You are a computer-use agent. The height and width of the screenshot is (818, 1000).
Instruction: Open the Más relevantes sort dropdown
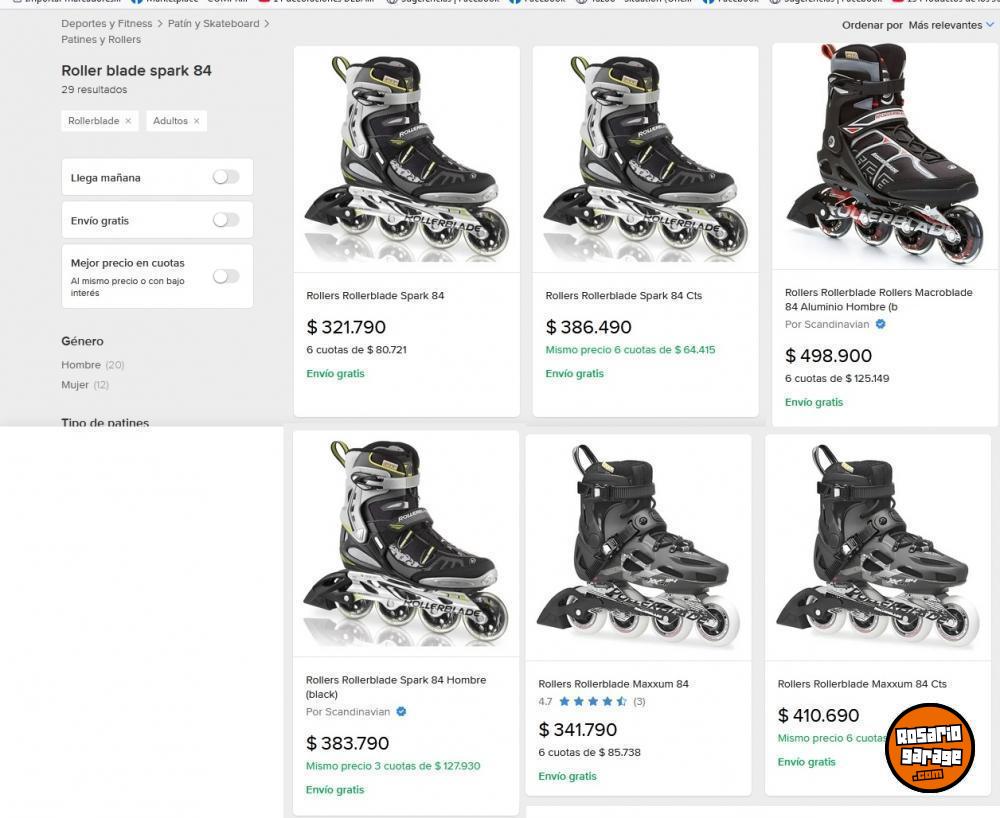[x=951, y=25]
